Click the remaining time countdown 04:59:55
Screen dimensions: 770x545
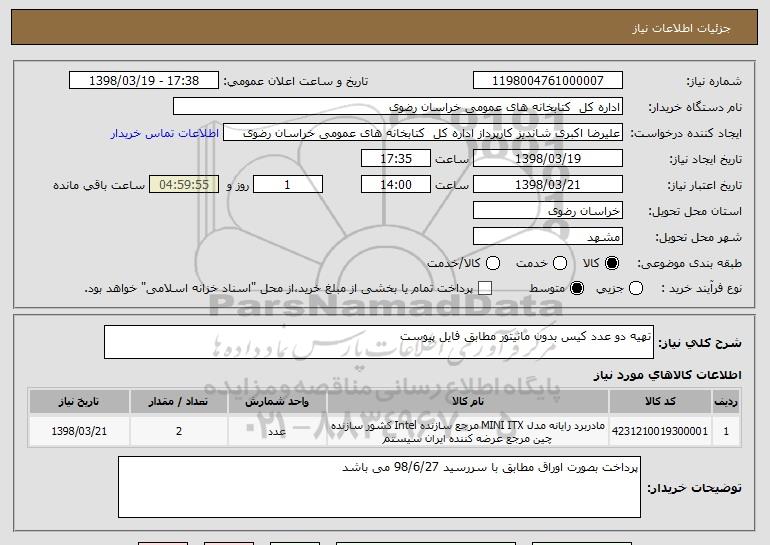point(182,185)
